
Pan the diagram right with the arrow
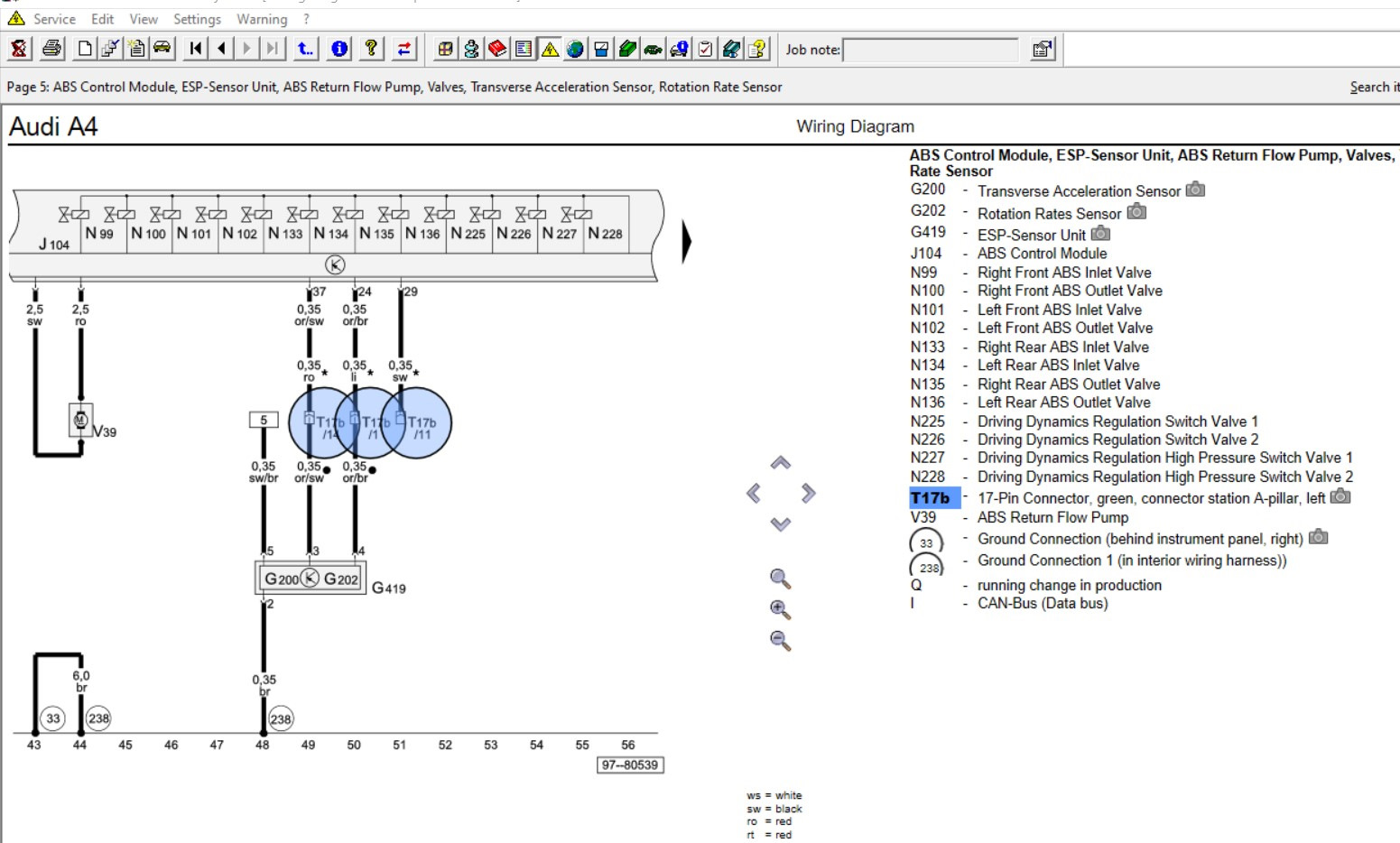pyautogui.click(x=808, y=493)
